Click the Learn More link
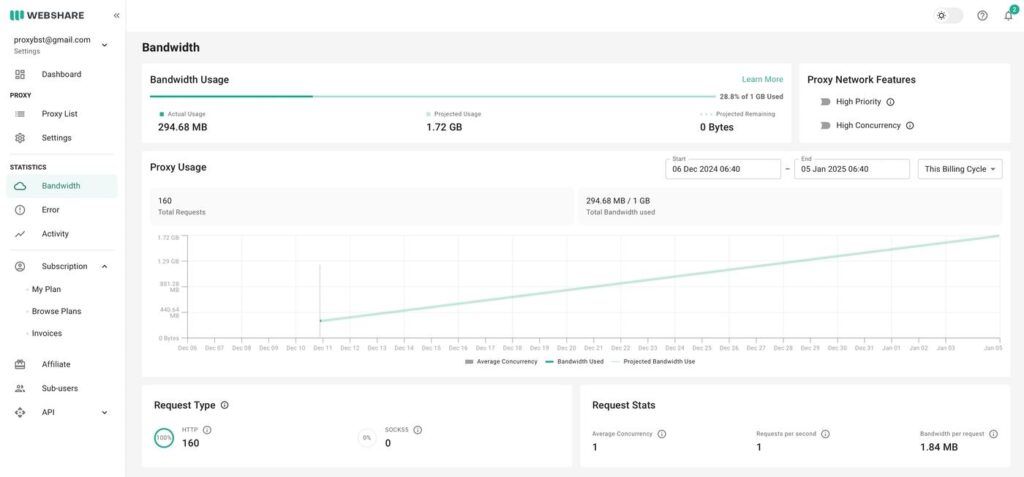Viewport: 1024px width, 477px height. pyautogui.click(x=762, y=79)
